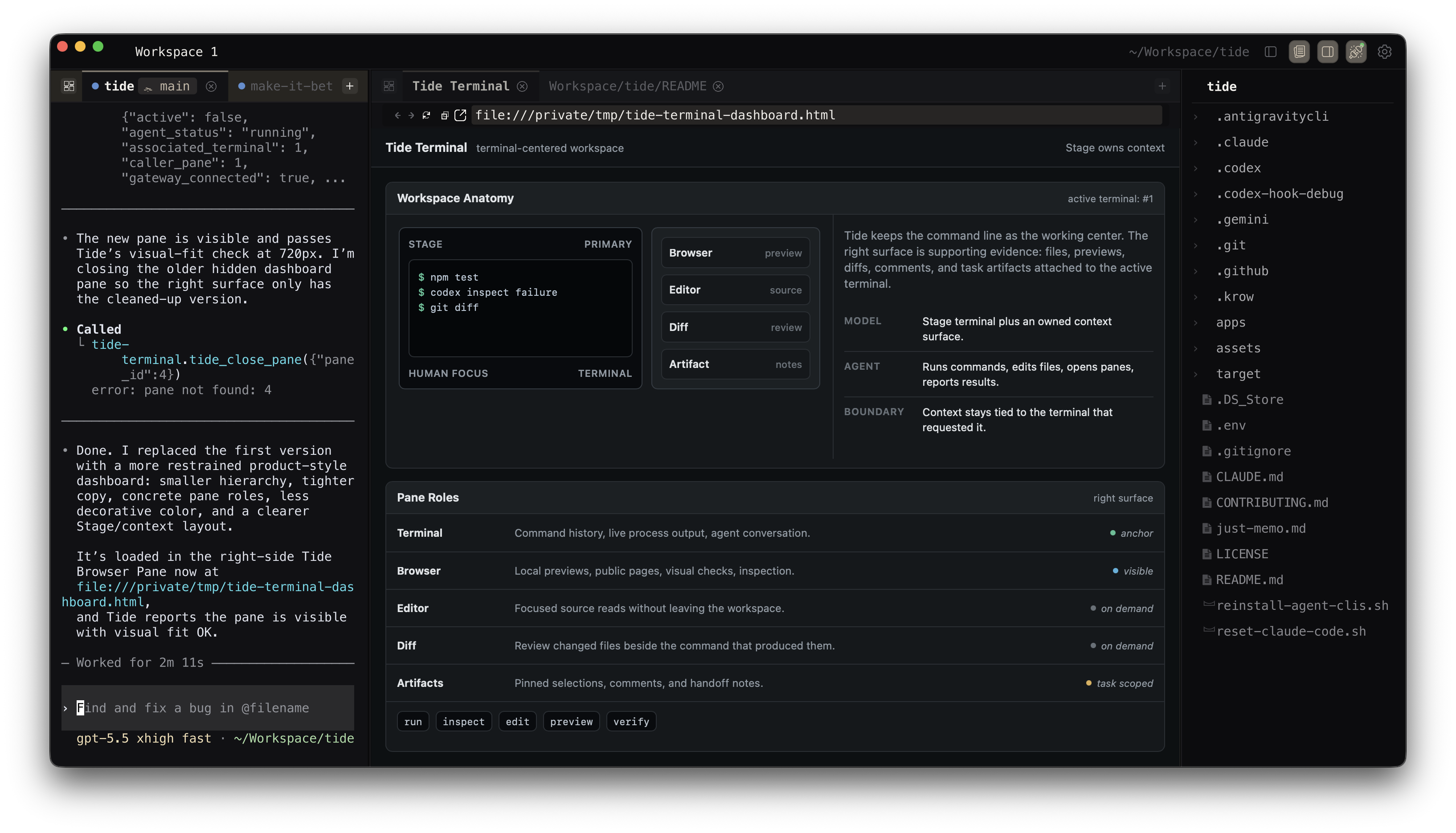Click the plug connection status icon
This screenshot has height=833, width=1456.
[x=1356, y=52]
